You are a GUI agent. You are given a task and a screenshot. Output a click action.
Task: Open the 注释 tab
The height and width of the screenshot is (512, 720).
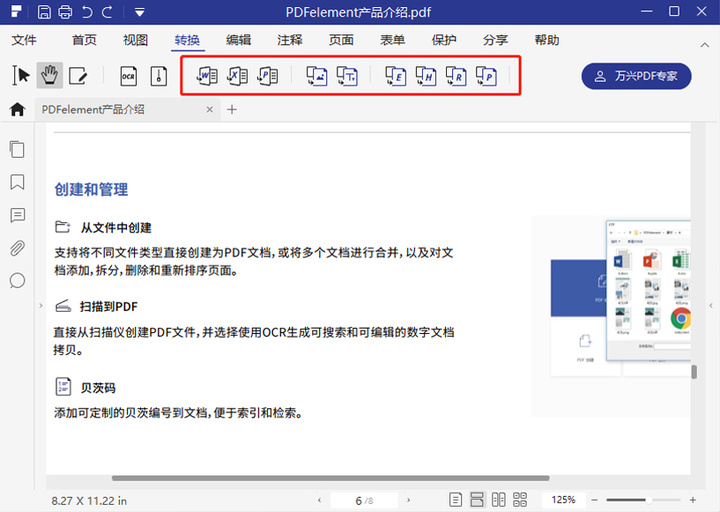290,40
